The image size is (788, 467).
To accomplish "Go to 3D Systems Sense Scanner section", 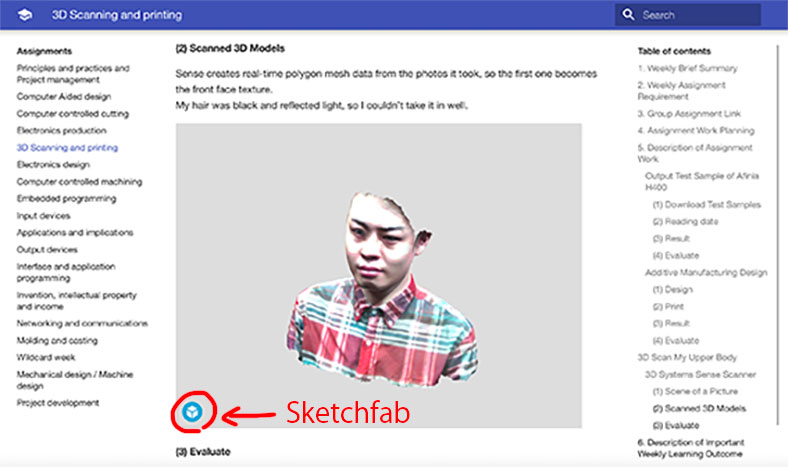I will click(x=701, y=375).
